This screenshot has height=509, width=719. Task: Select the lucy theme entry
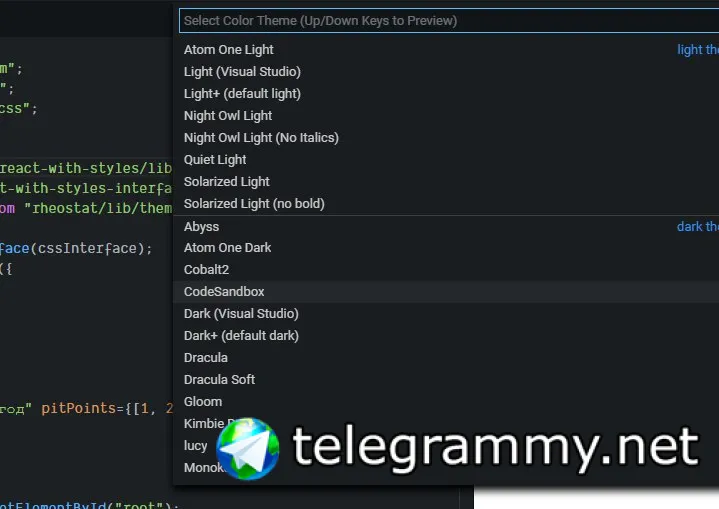pyautogui.click(x=446, y=446)
